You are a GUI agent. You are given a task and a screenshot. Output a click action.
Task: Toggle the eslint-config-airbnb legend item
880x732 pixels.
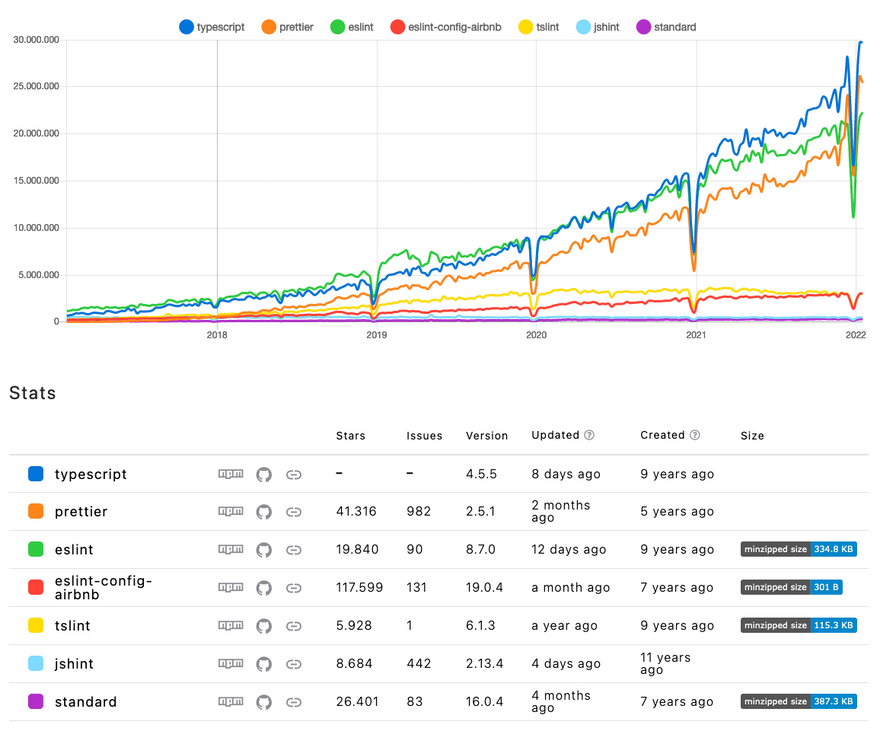tap(447, 27)
